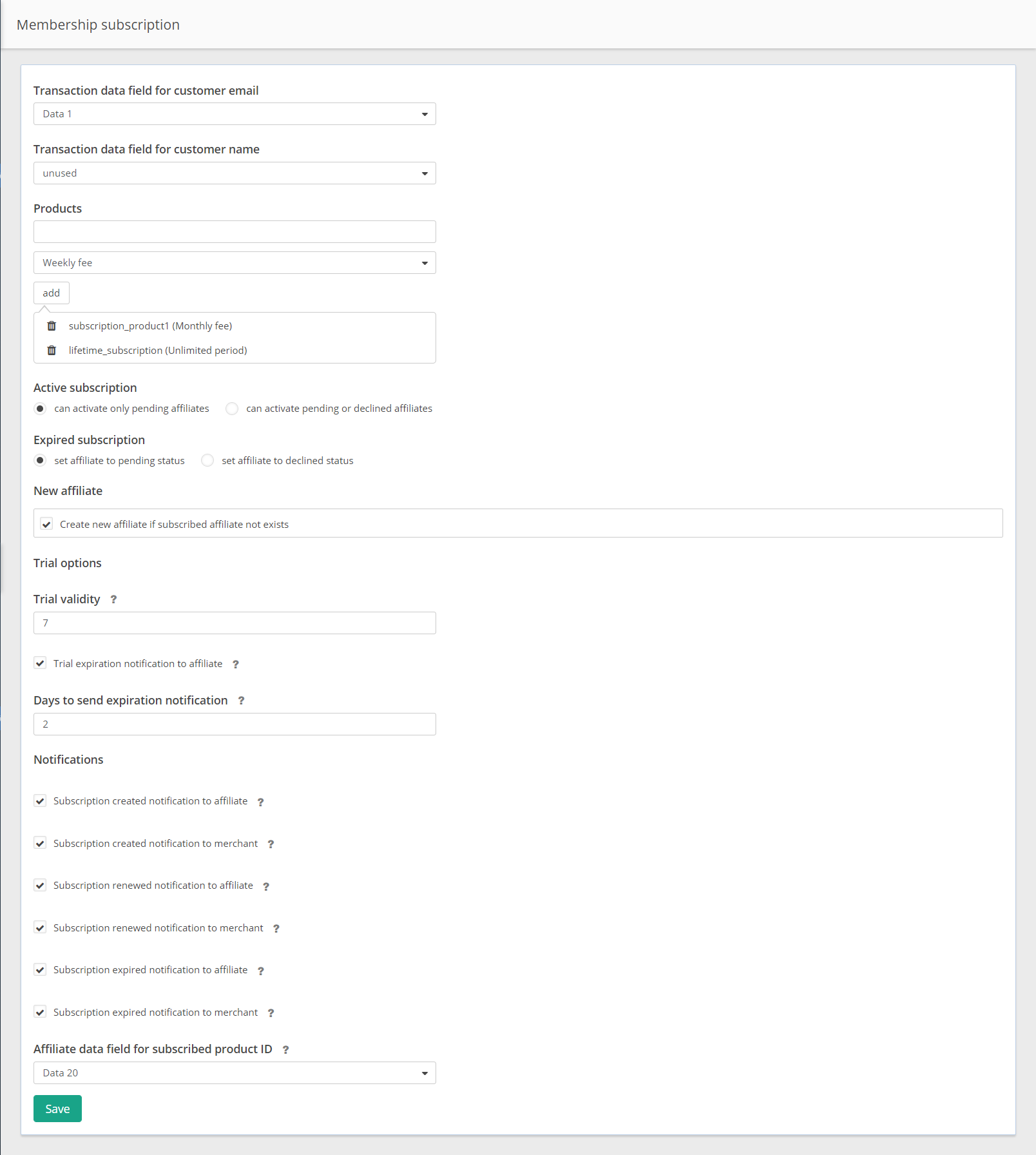Click the help icon beside Days to send expiration notification
The image size is (1036, 1155).
241,701
